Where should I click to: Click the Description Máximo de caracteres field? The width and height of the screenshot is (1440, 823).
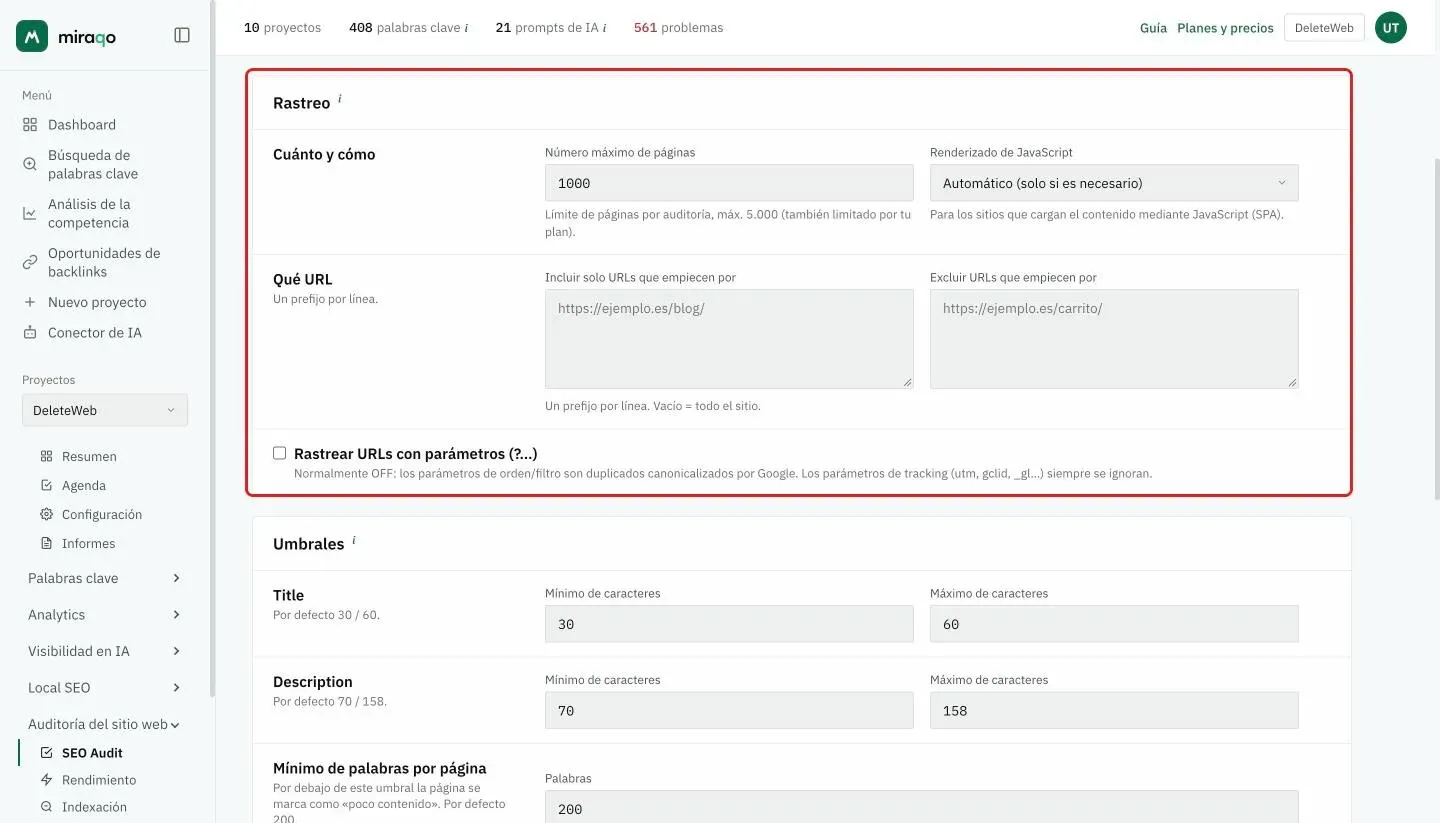point(1114,710)
